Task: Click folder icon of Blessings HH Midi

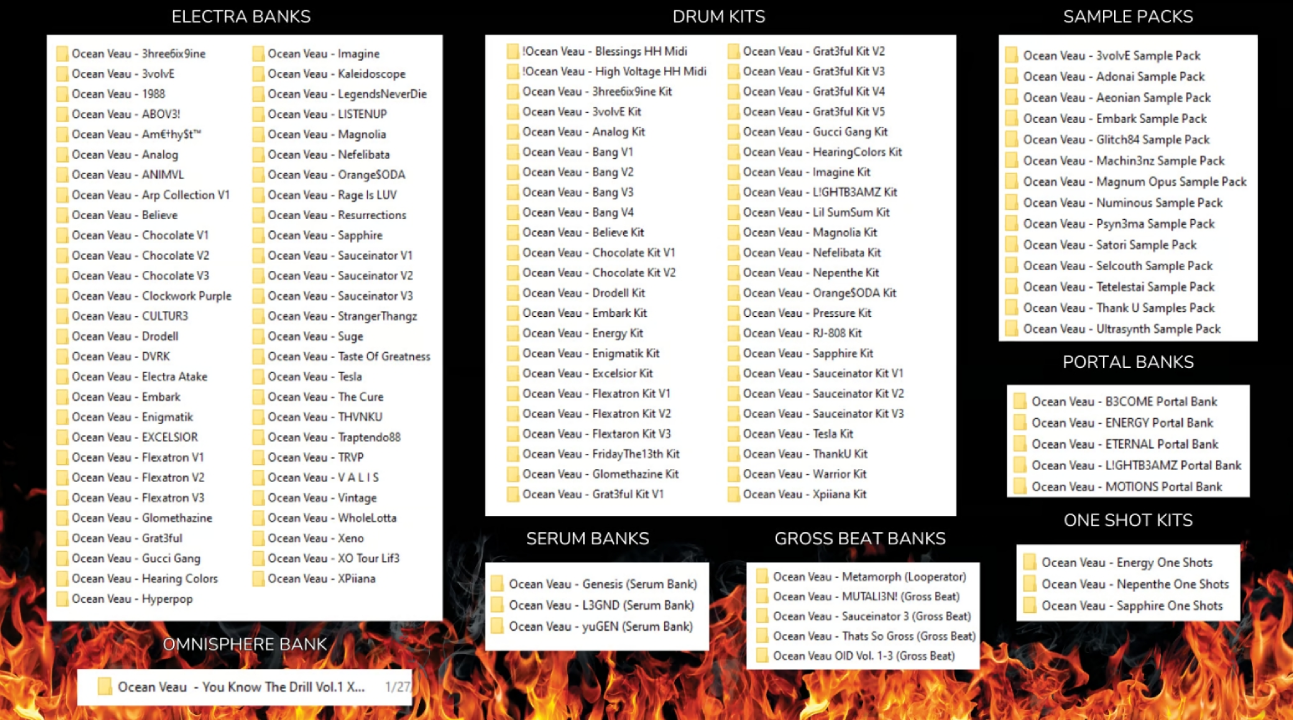Action: (512, 52)
